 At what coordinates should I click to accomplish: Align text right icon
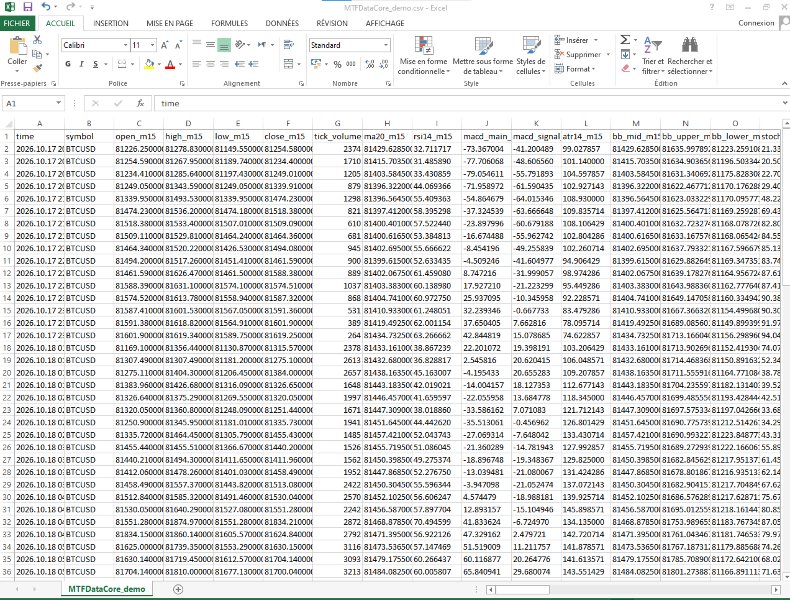(x=224, y=64)
